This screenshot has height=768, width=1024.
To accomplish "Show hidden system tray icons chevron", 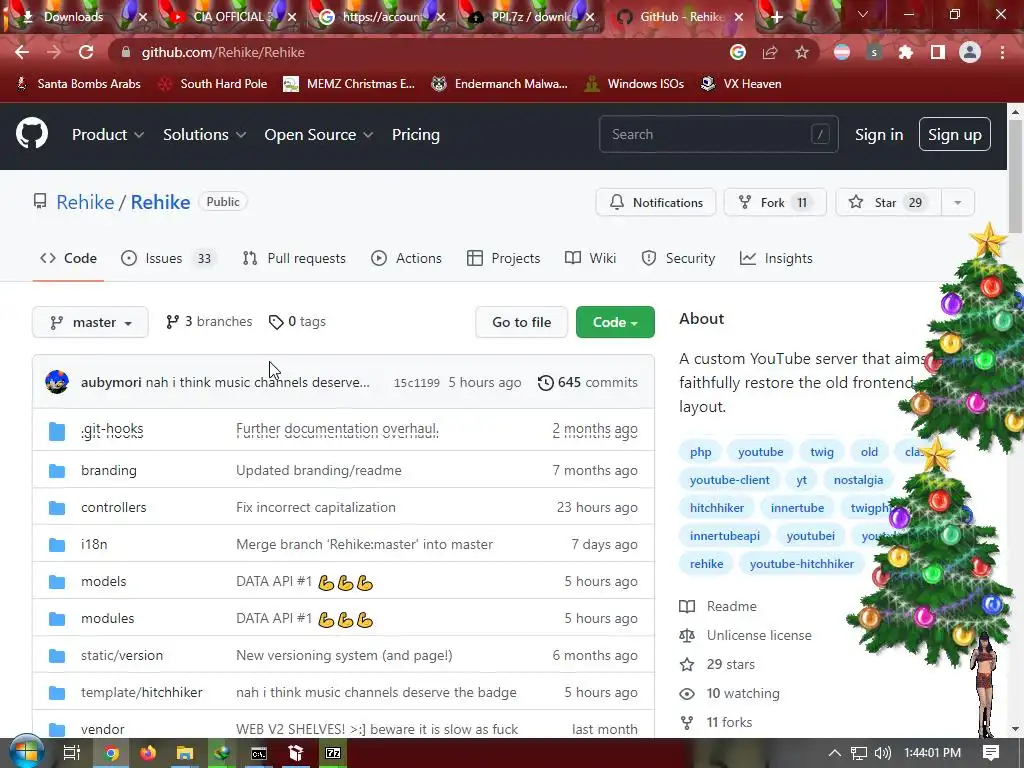I will point(835,753).
